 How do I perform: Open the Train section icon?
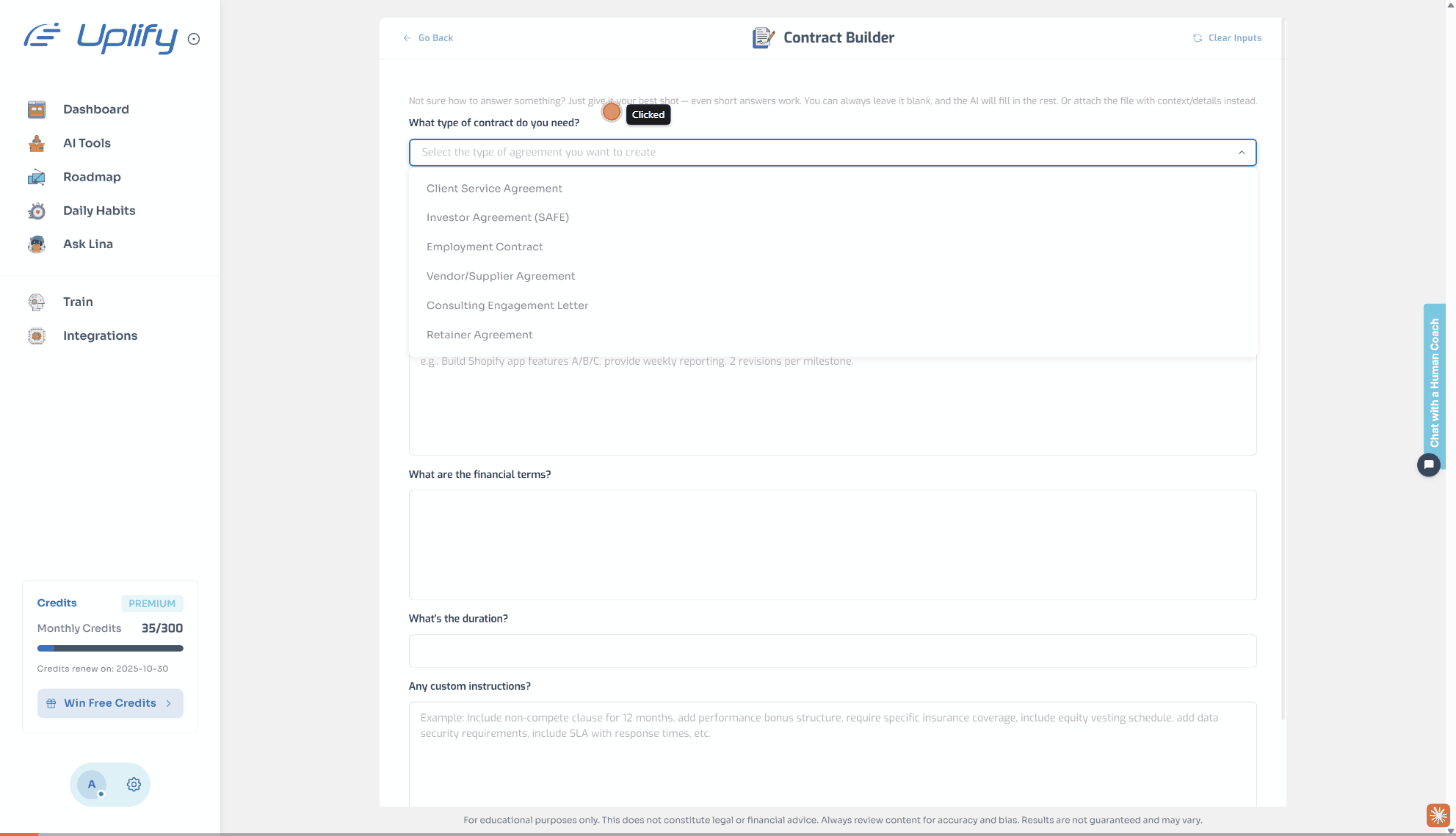(x=37, y=302)
